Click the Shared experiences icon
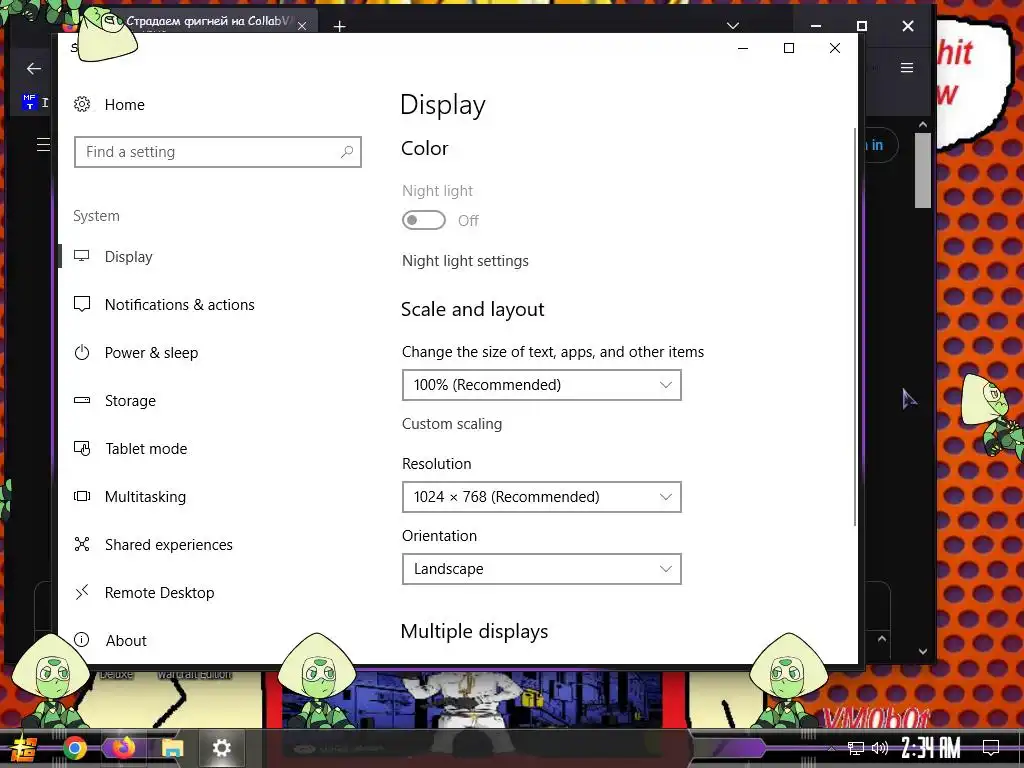The width and height of the screenshot is (1024, 768). point(82,545)
